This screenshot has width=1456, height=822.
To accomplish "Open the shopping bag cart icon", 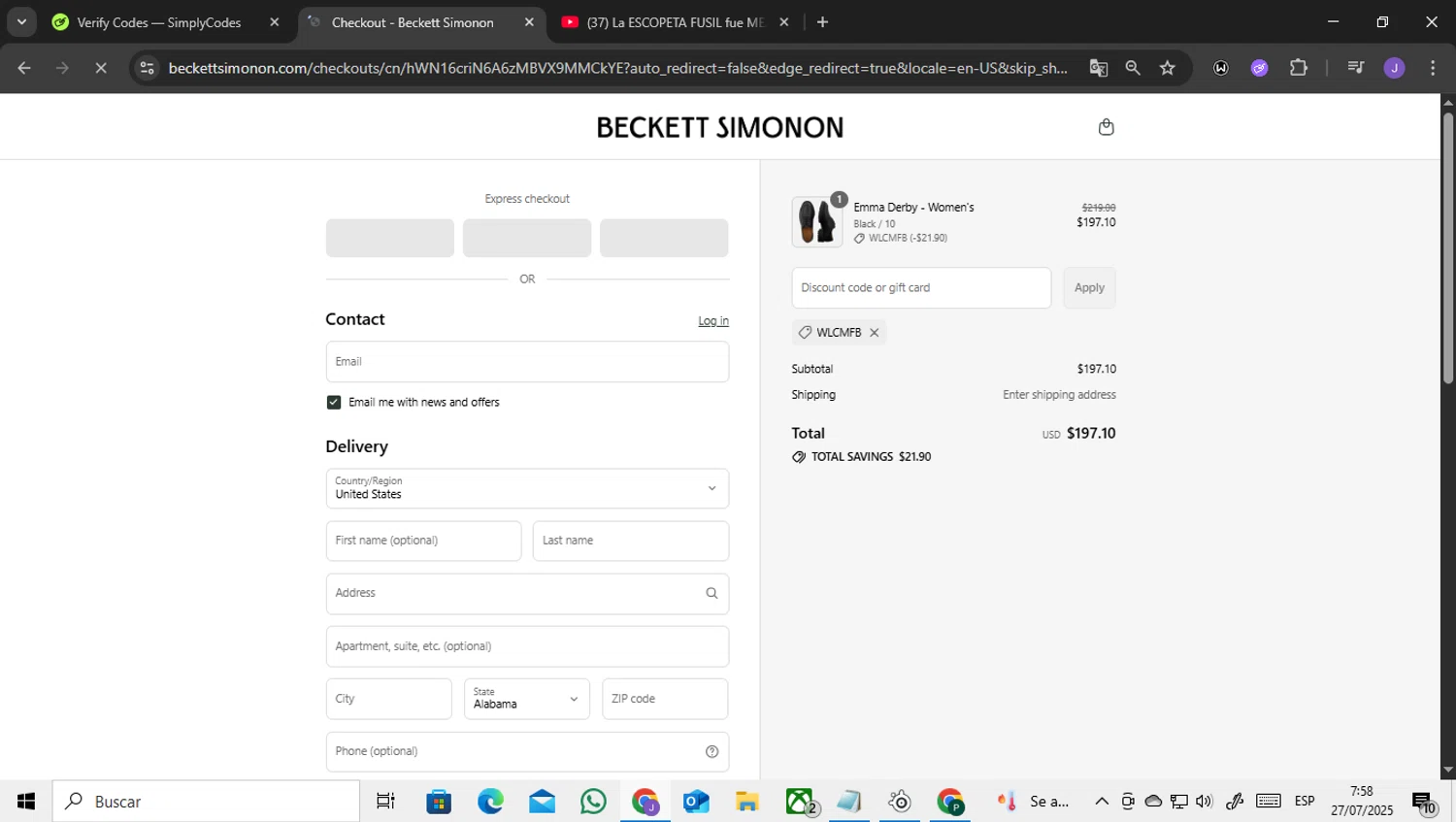I will 1106,127.
